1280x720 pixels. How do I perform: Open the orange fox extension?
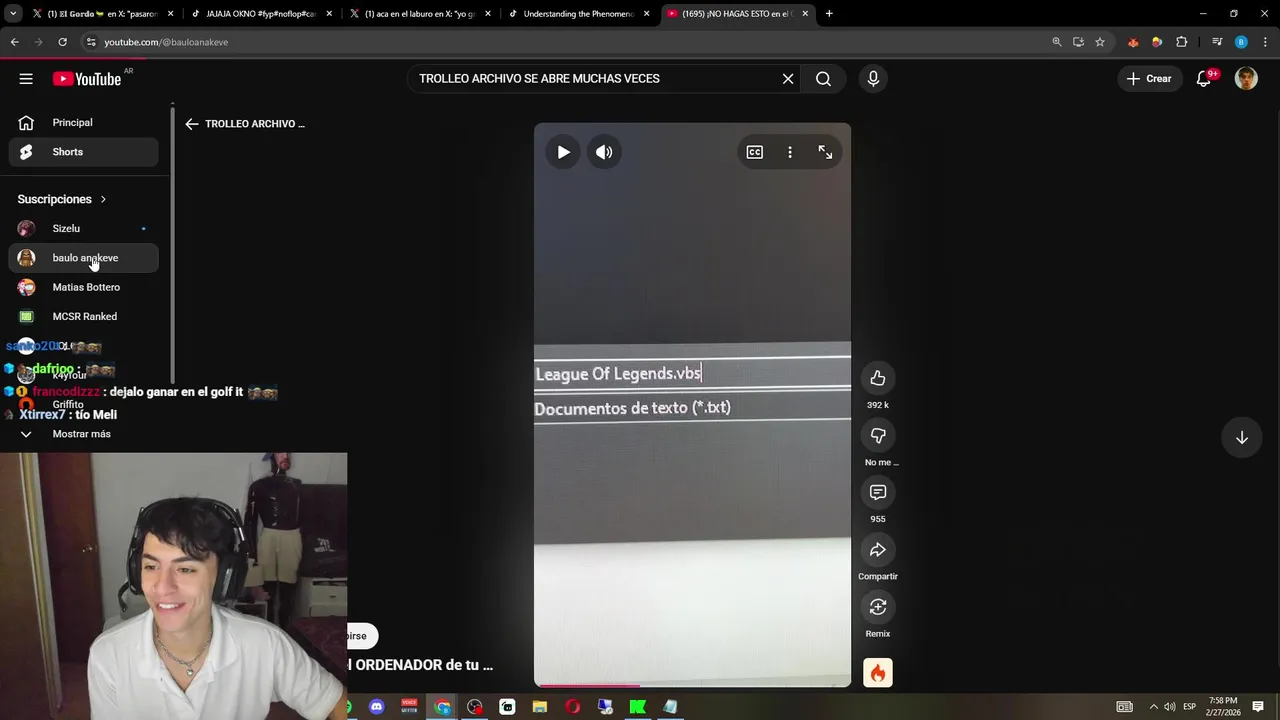[1133, 42]
